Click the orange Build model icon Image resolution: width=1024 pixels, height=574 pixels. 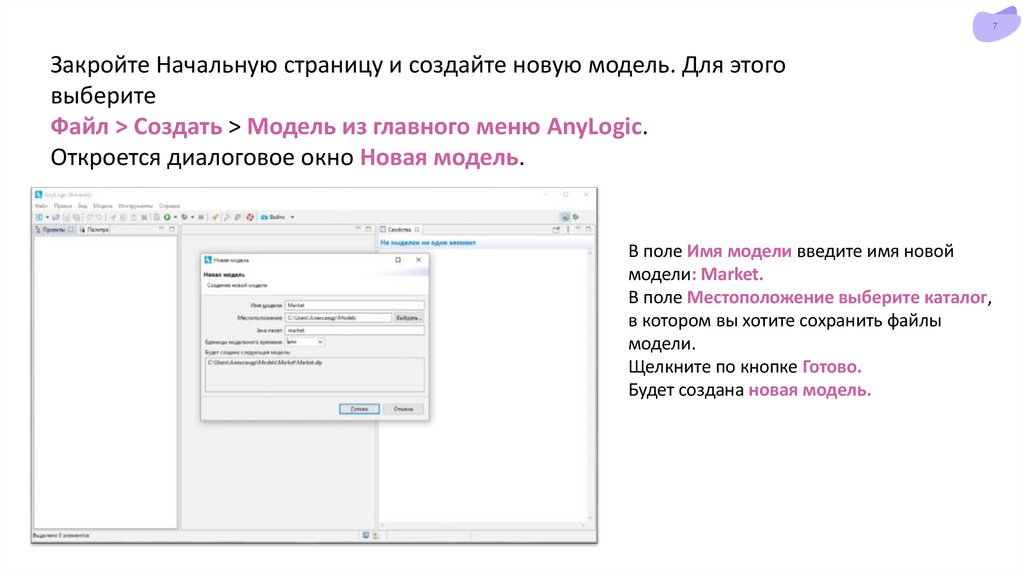pyautogui.click(x=215, y=217)
